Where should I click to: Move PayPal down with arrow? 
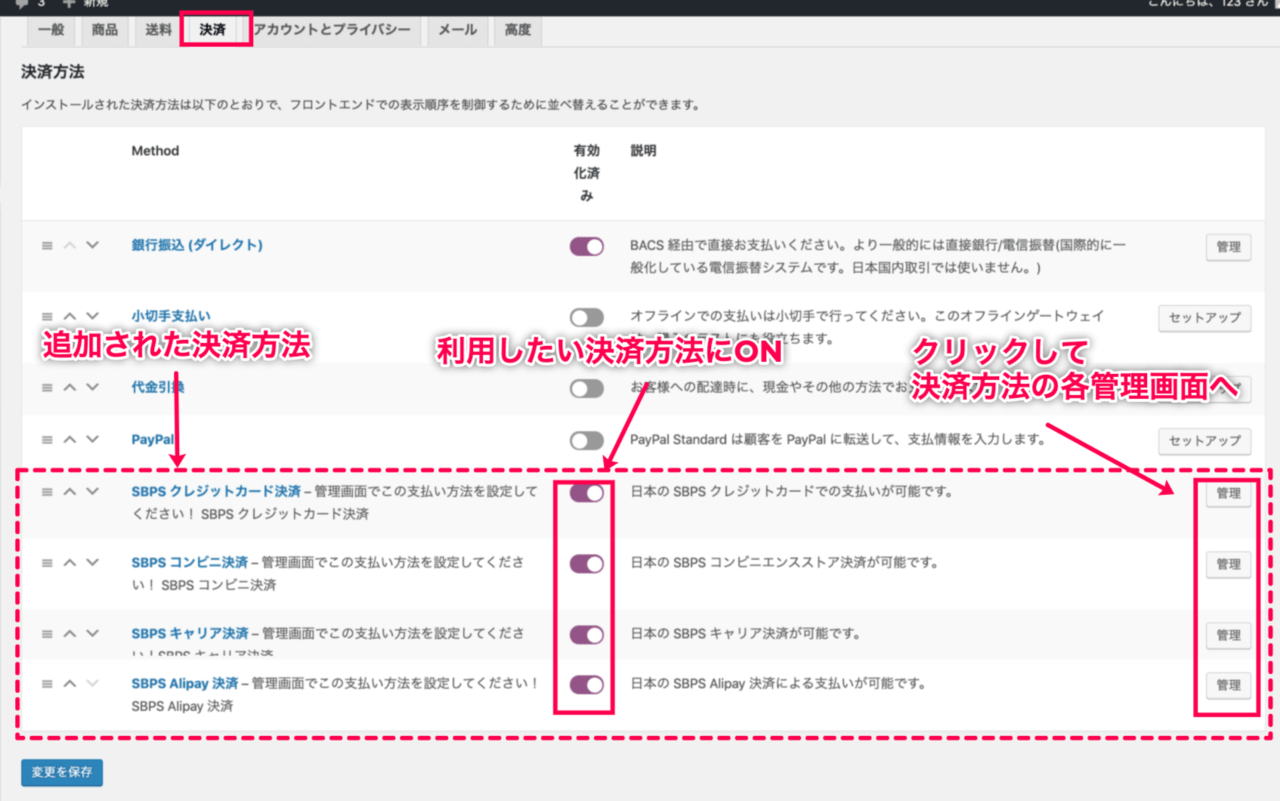coord(92,440)
